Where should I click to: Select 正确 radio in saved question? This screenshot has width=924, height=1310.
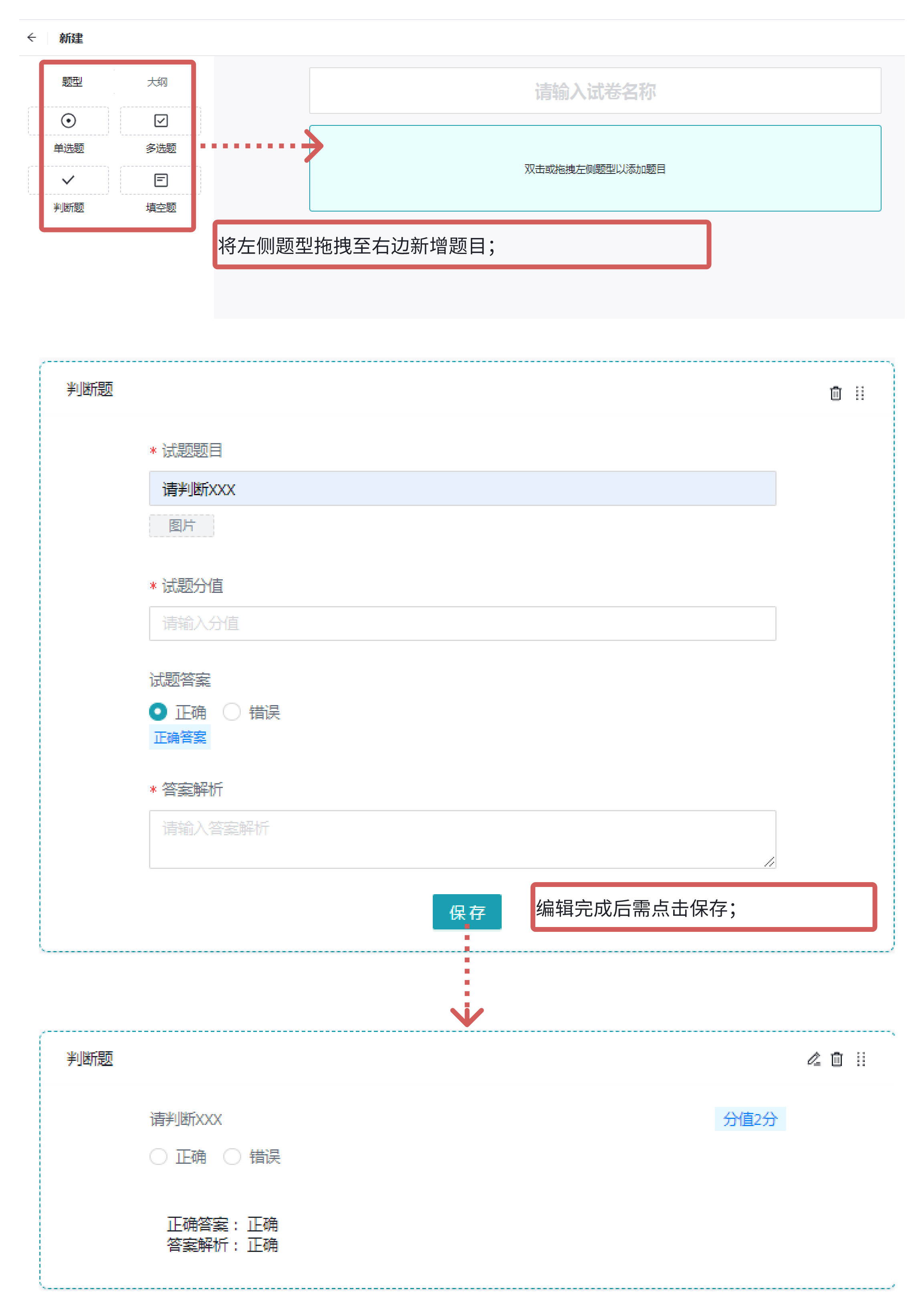(x=158, y=1156)
